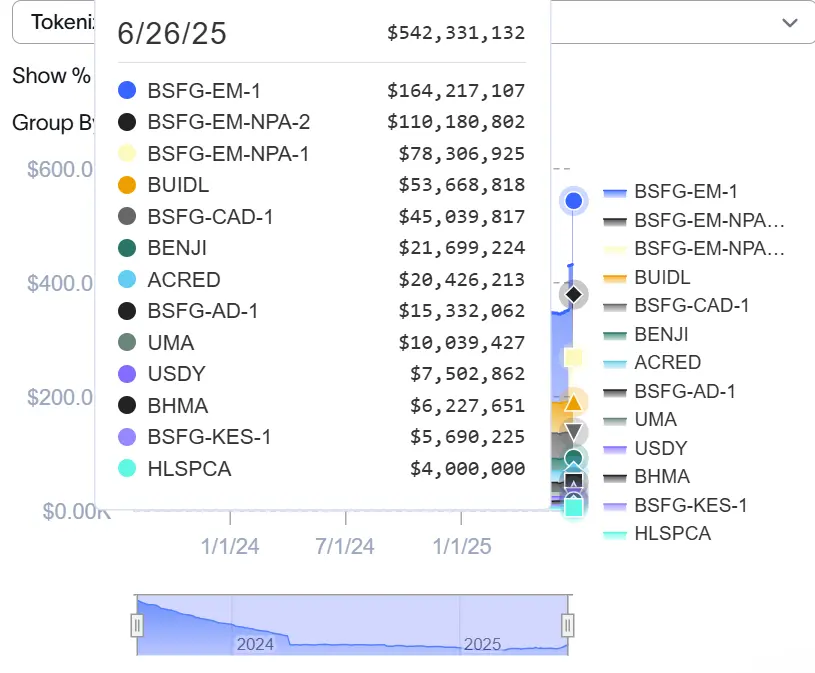Click the blue circle marker on the chart

point(573,201)
